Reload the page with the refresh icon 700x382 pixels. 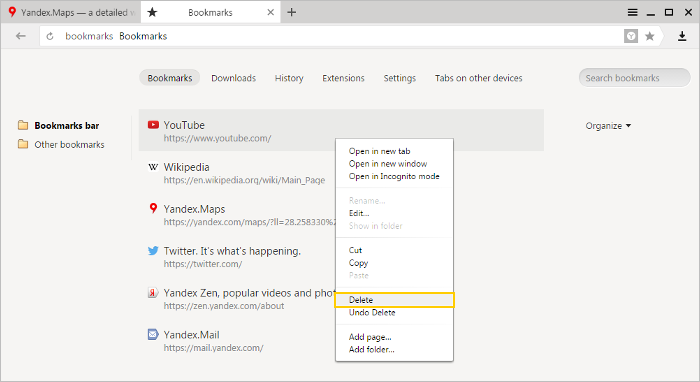click(50, 36)
